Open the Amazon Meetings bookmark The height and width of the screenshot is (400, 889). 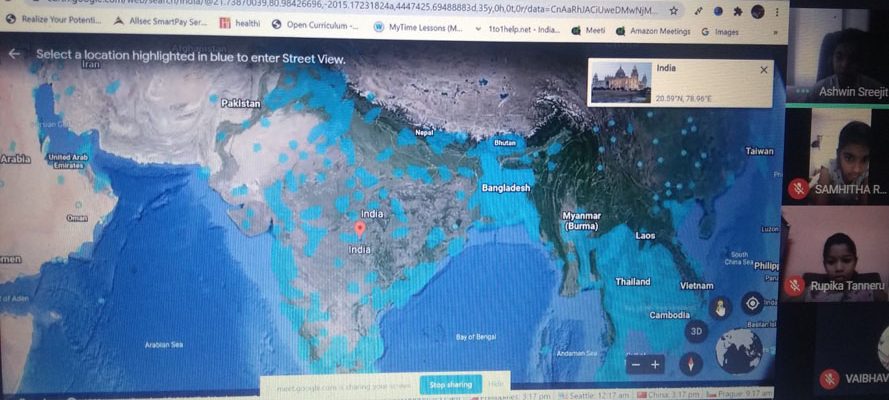(x=653, y=31)
